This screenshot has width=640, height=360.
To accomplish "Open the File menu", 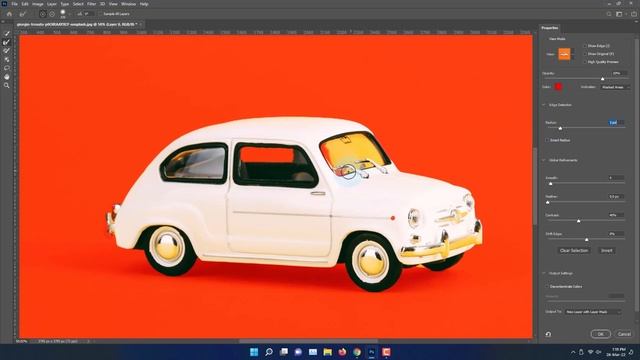I will (14, 4).
